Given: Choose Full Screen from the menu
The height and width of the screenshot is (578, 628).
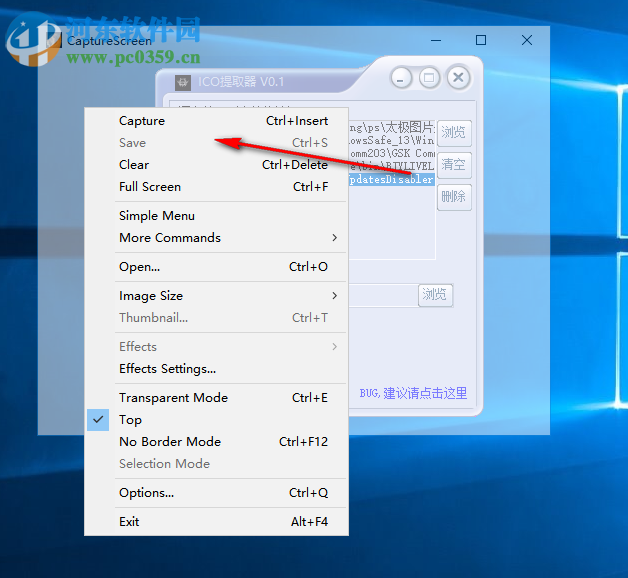Looking at the screenshot, I should pos(216,187).
